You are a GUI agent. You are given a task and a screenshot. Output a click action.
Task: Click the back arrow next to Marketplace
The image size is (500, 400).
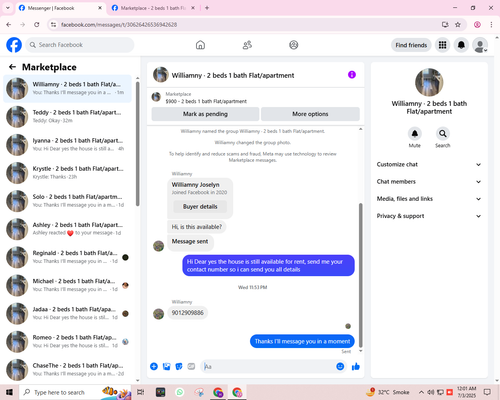click(x=12, y=67)
